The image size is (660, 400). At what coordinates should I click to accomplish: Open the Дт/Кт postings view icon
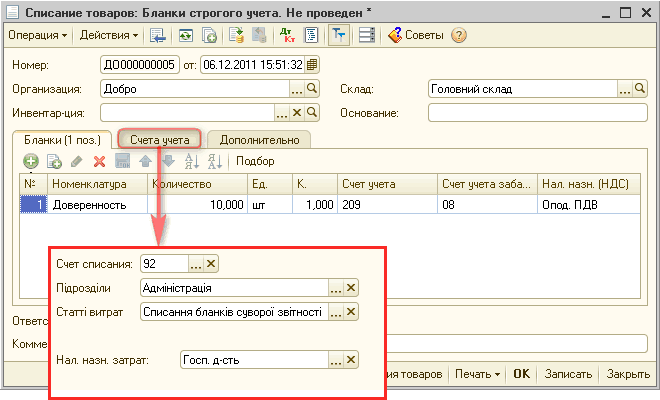point(288,35)
